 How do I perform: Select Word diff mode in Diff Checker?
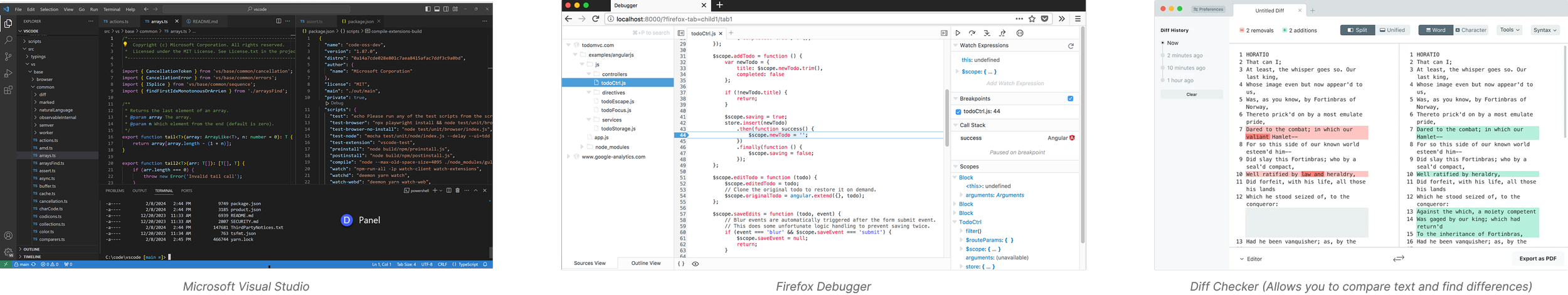tap(1436, 30)
